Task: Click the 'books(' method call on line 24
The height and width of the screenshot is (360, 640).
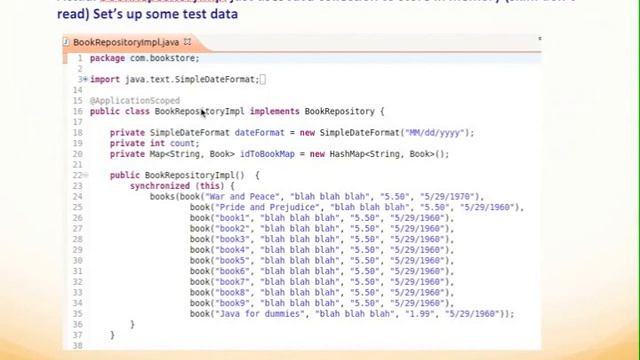Action: click(x=165, y=196)
